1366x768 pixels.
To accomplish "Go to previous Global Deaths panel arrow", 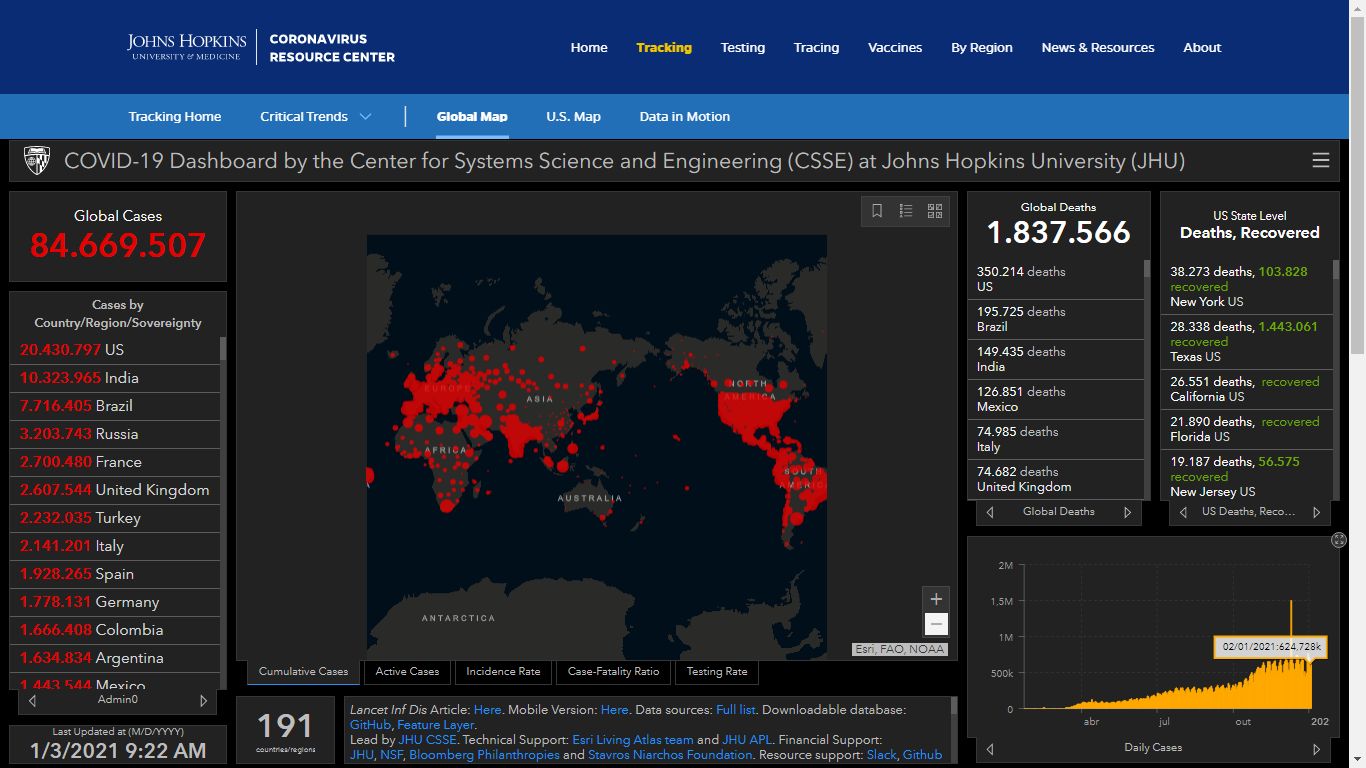I will pyautogui.click(x=990, y=512).
